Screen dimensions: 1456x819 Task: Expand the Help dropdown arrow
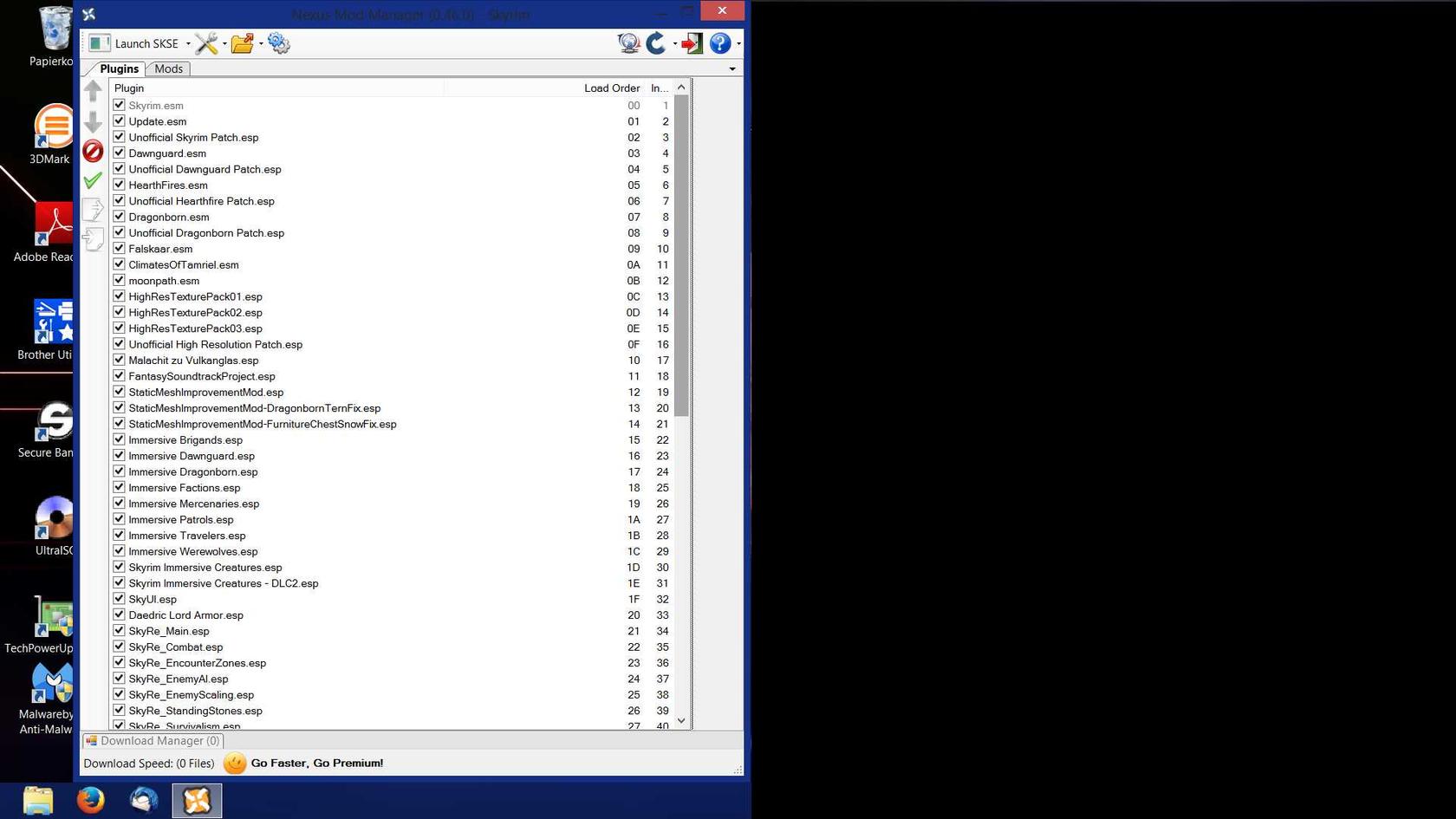(x=738, y=43)
